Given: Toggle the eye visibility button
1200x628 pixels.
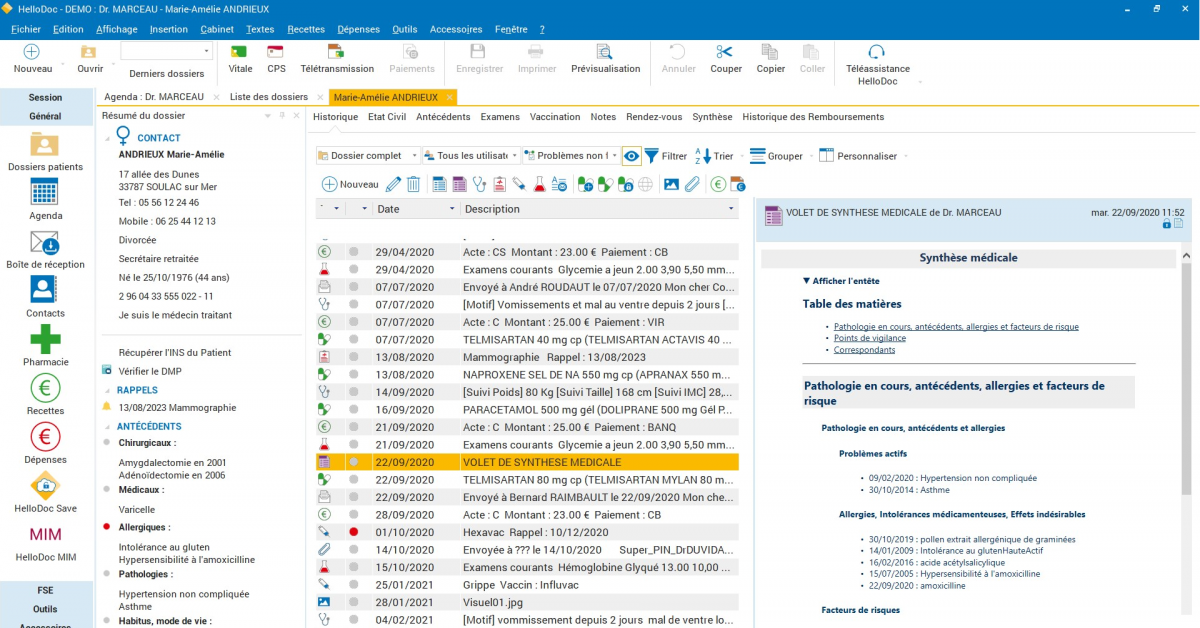Looking at the screenshot, I should pos(631,156).
